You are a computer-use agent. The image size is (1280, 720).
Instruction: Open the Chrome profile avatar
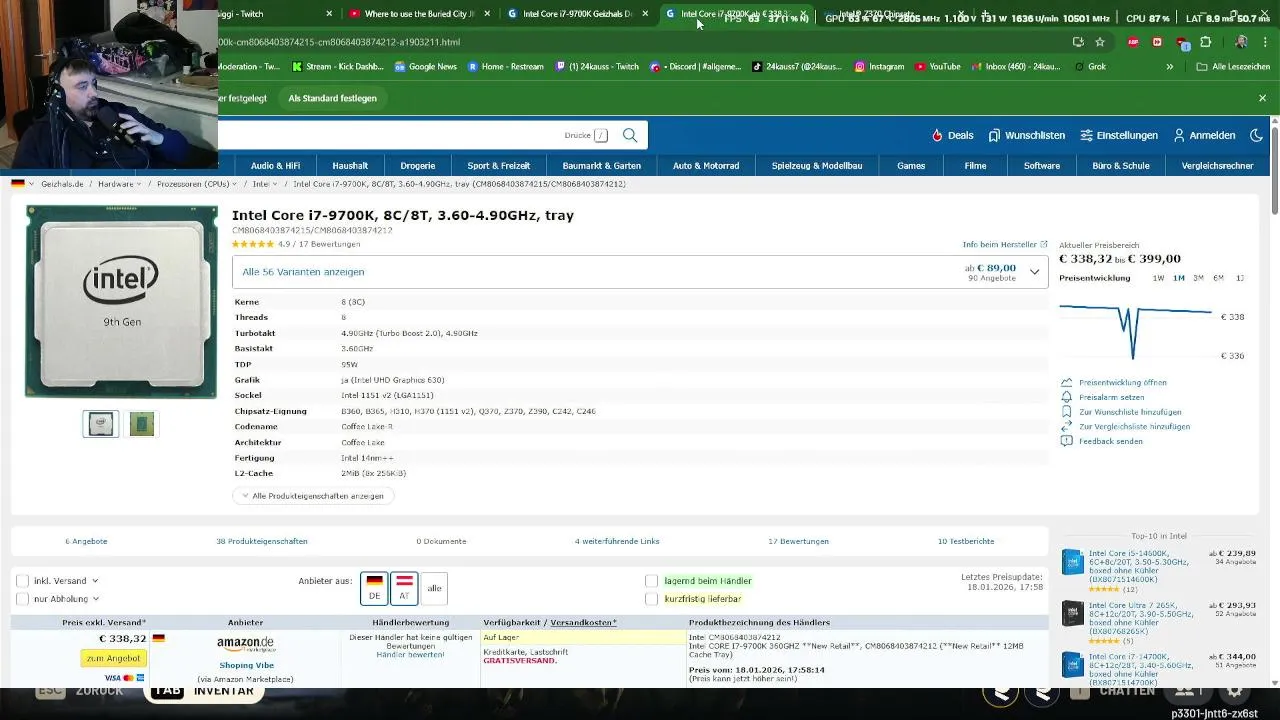click(1241, 42)
